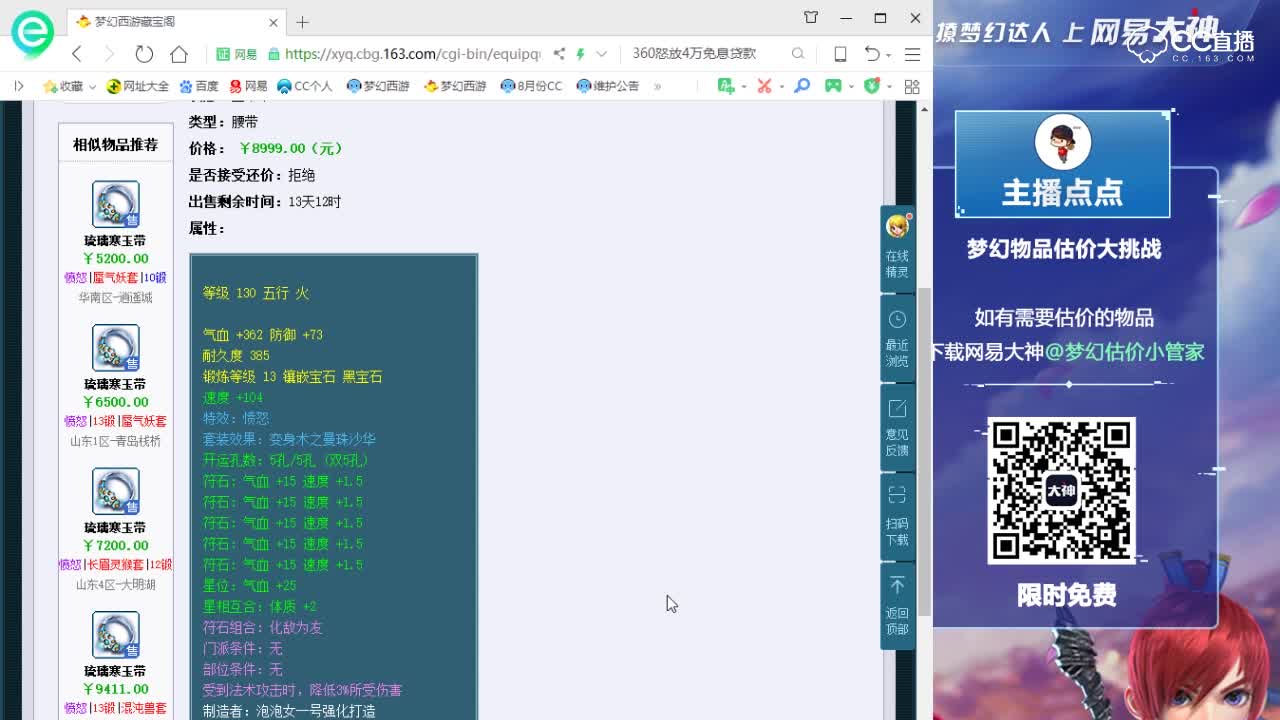Click the green shield security icon
The height and width of the screenshot is (720, 1280).
tap(871, 86)
